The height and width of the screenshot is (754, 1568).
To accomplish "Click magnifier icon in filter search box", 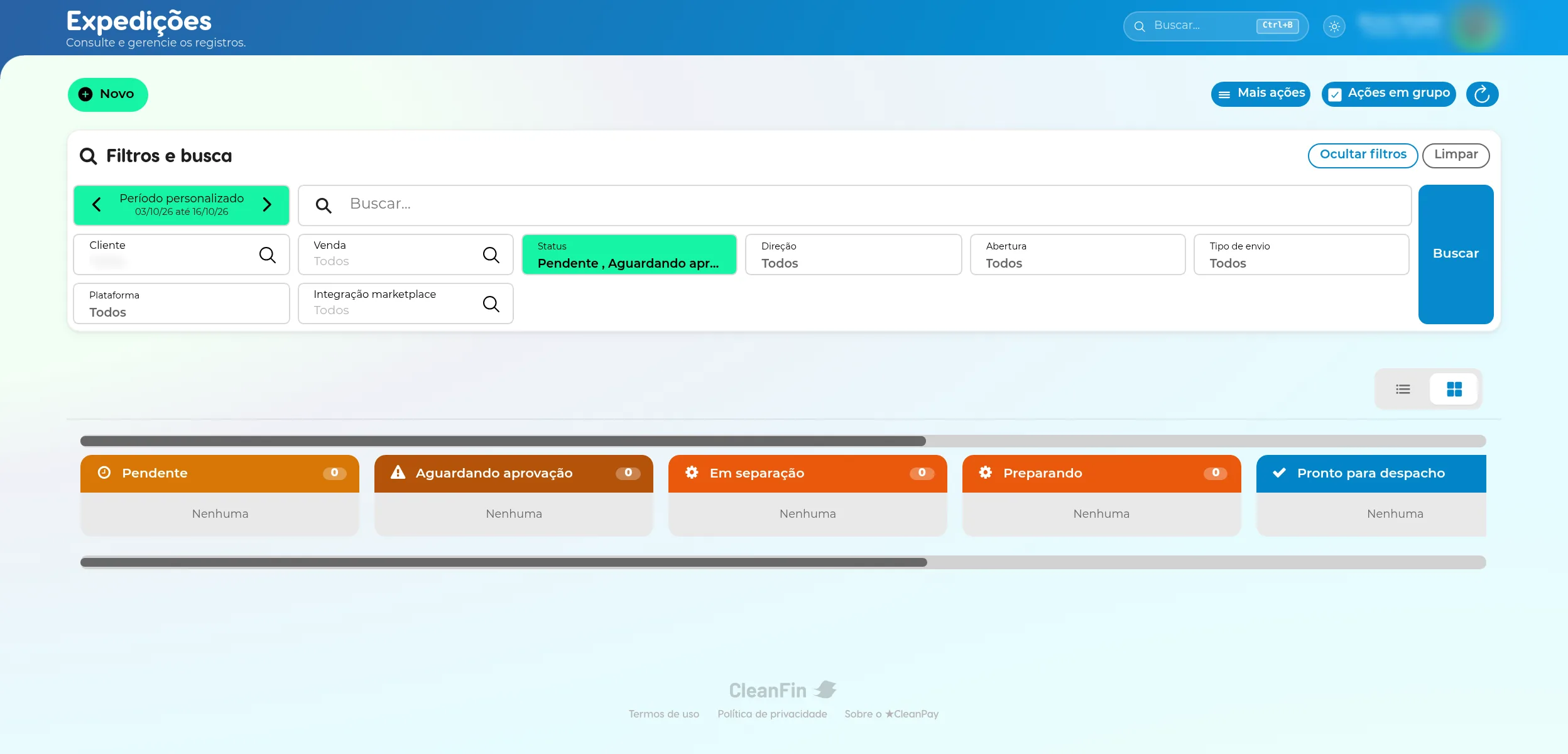I will coord(324,205).
